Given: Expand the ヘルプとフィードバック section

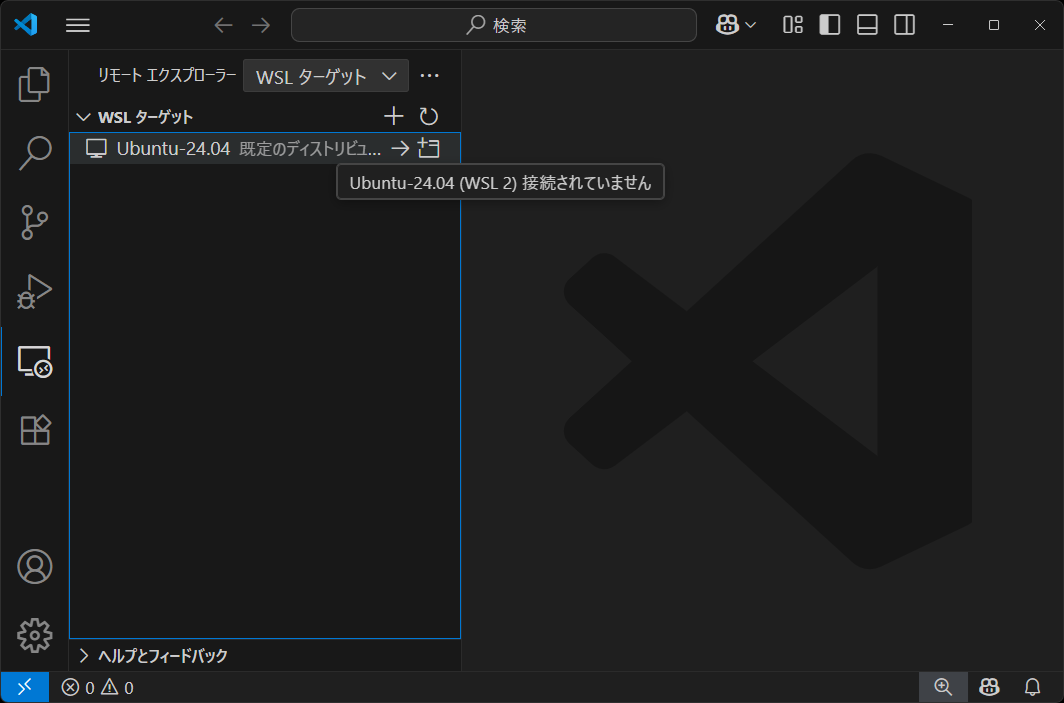Looking at the screenshot, I should point(265,656).
